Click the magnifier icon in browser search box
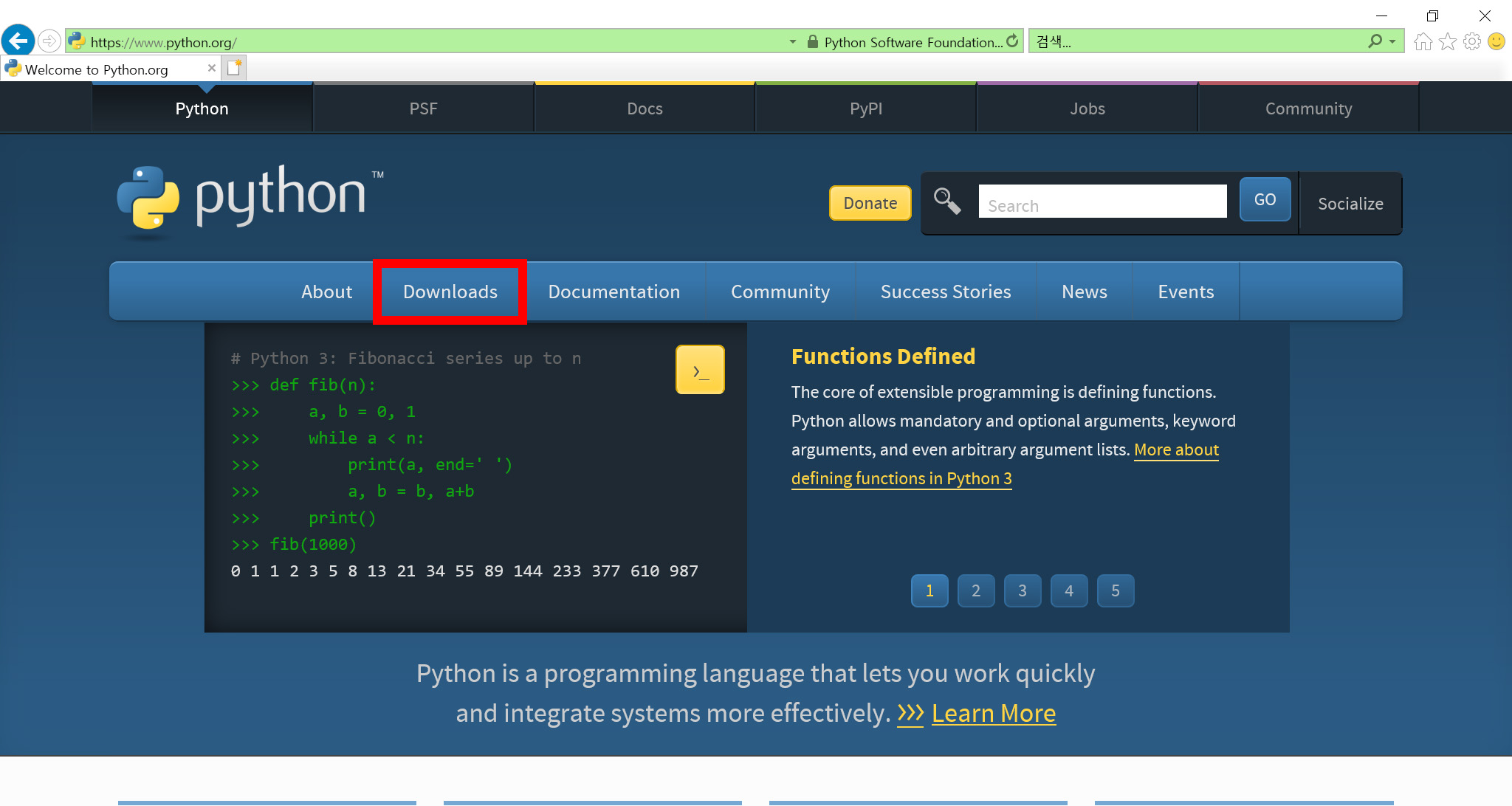The image size is (1512, 806). 1375,41
